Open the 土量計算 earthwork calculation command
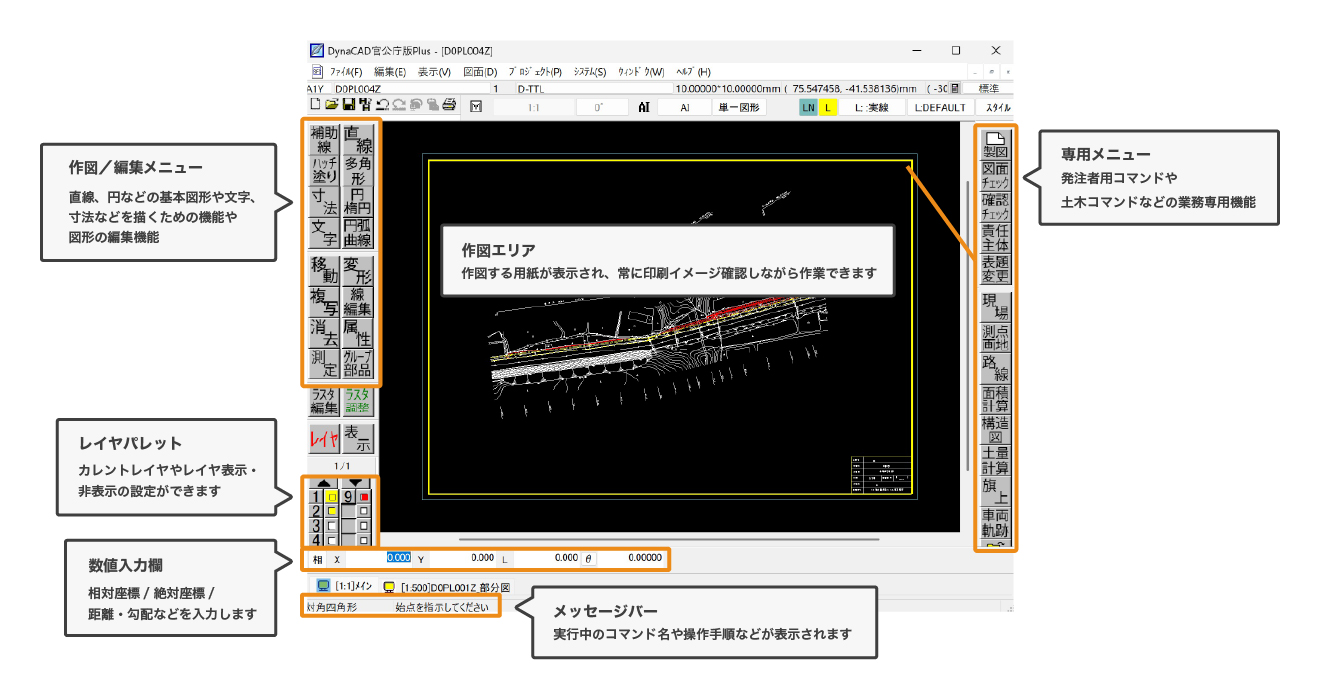 pos(995,461)
